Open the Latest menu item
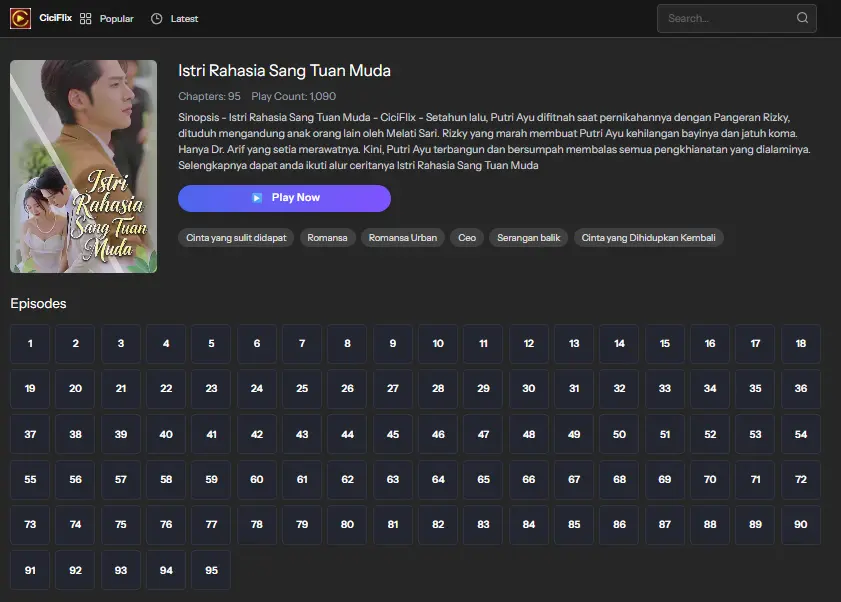This screenshot has height=602, width=841. [184, 19]
